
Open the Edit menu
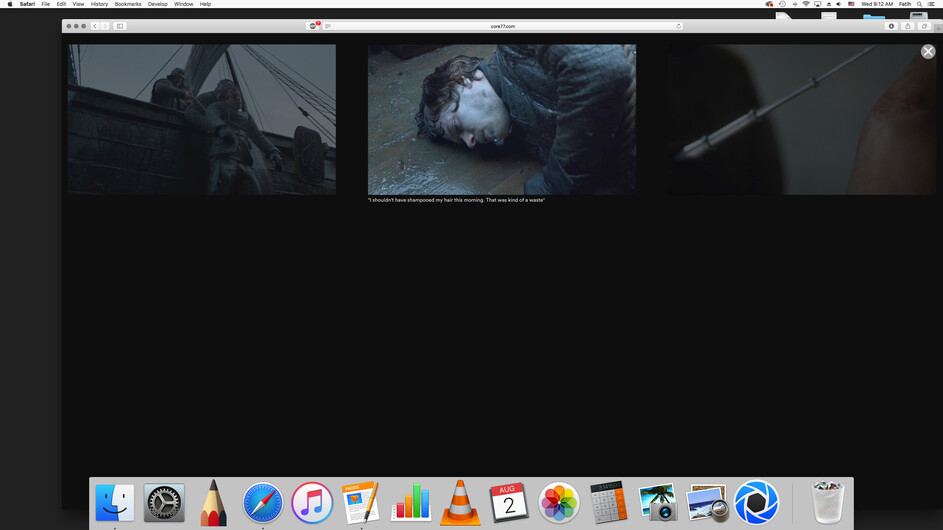61,4
